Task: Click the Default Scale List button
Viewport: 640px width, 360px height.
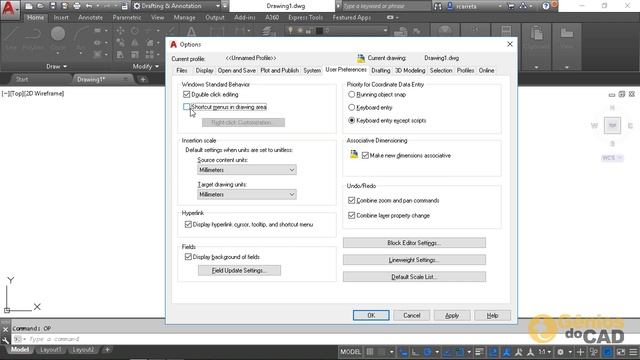Action: pos(414,277)
